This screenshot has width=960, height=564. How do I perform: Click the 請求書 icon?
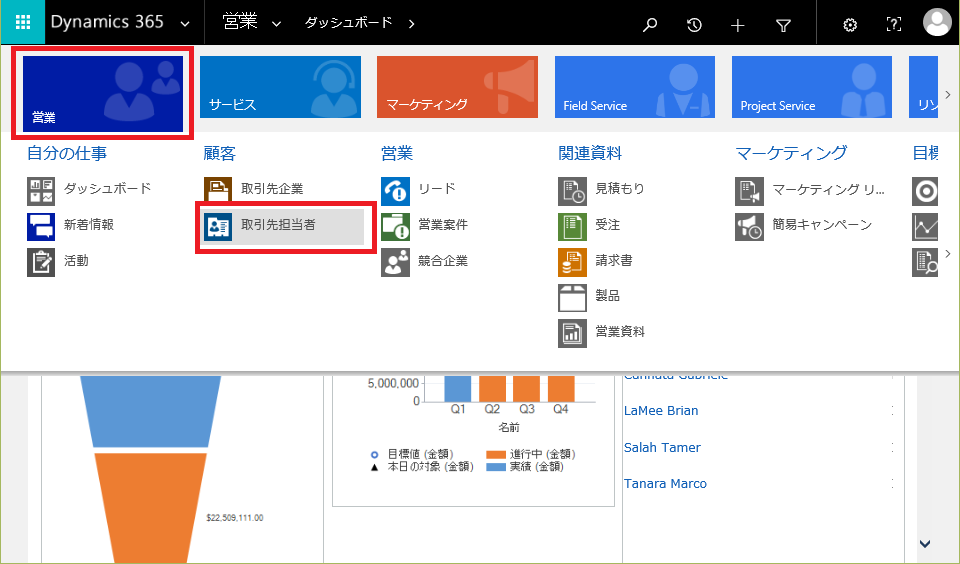click(572, 262)
